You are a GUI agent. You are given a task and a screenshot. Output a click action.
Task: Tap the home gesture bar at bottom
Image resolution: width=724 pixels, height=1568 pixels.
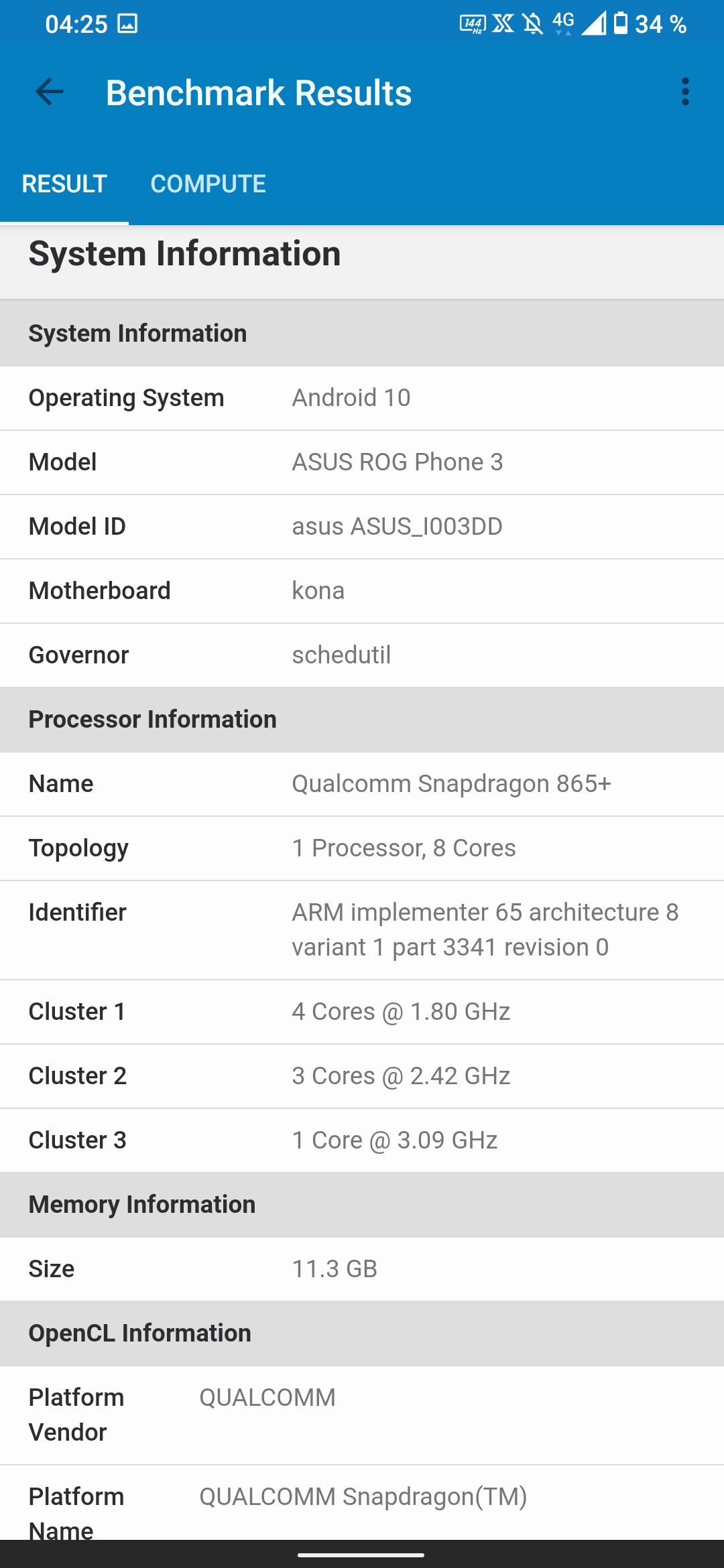tap(361, 1555)
